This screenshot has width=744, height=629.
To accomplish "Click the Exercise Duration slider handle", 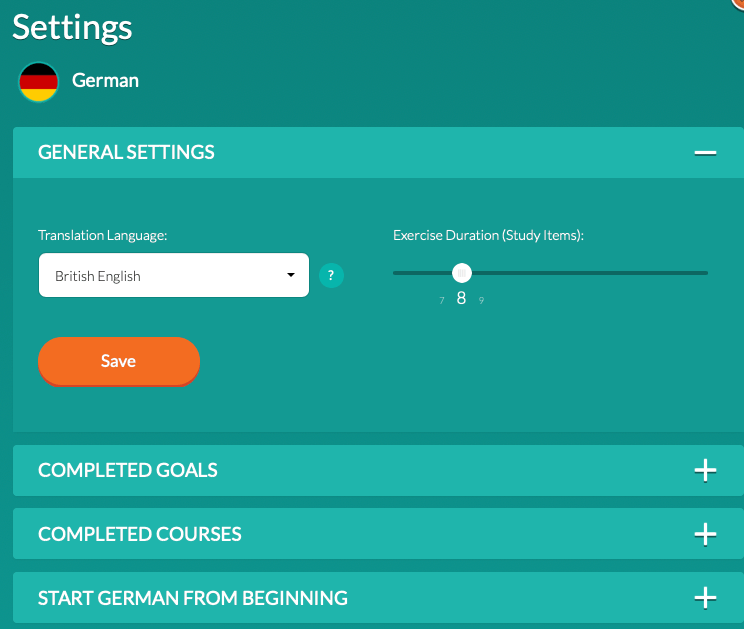I will 461,273.
